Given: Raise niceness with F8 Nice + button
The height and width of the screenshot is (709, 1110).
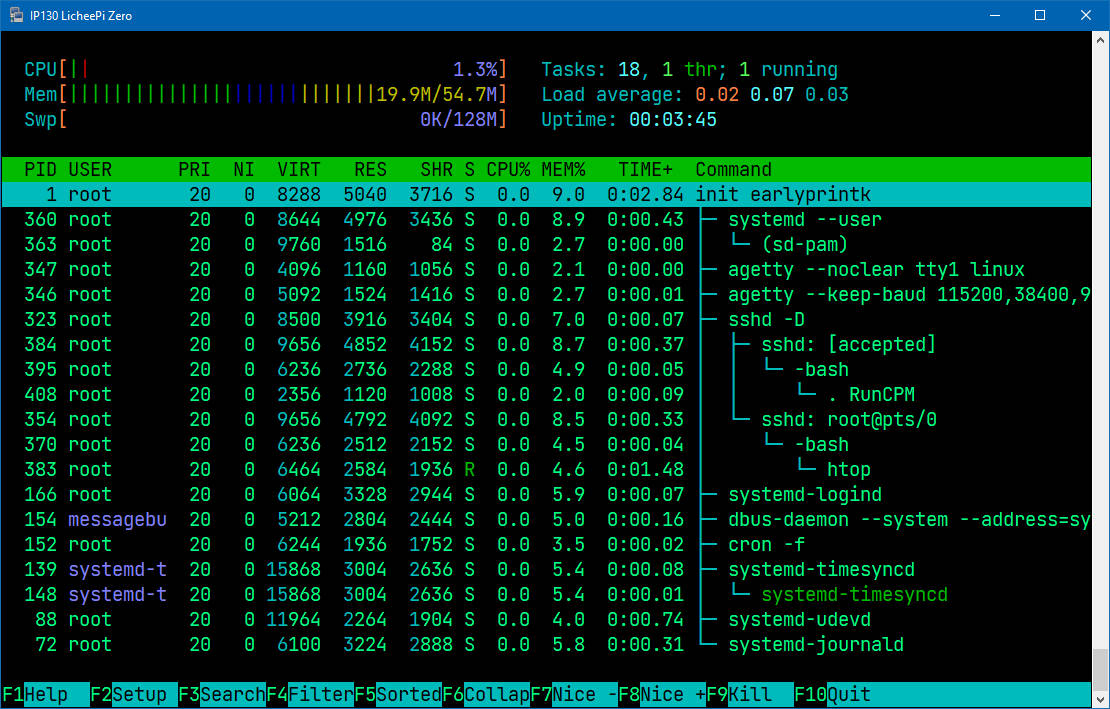Looking at the screenshot, I should (x=662, y=695).
